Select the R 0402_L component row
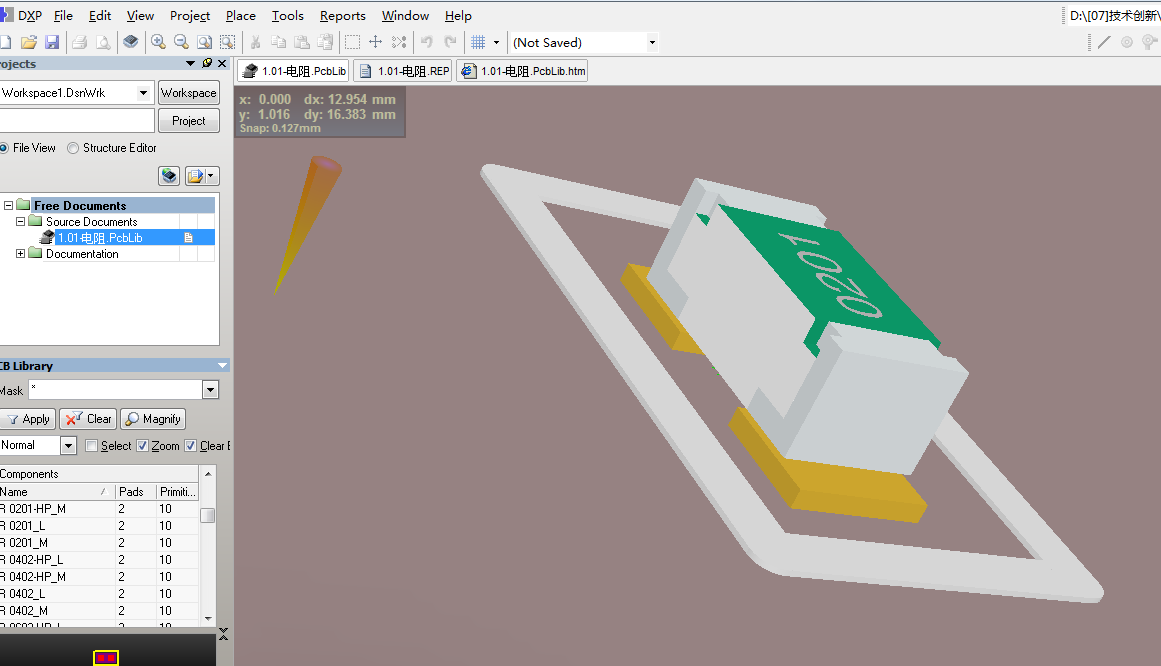 pos(99,593)
